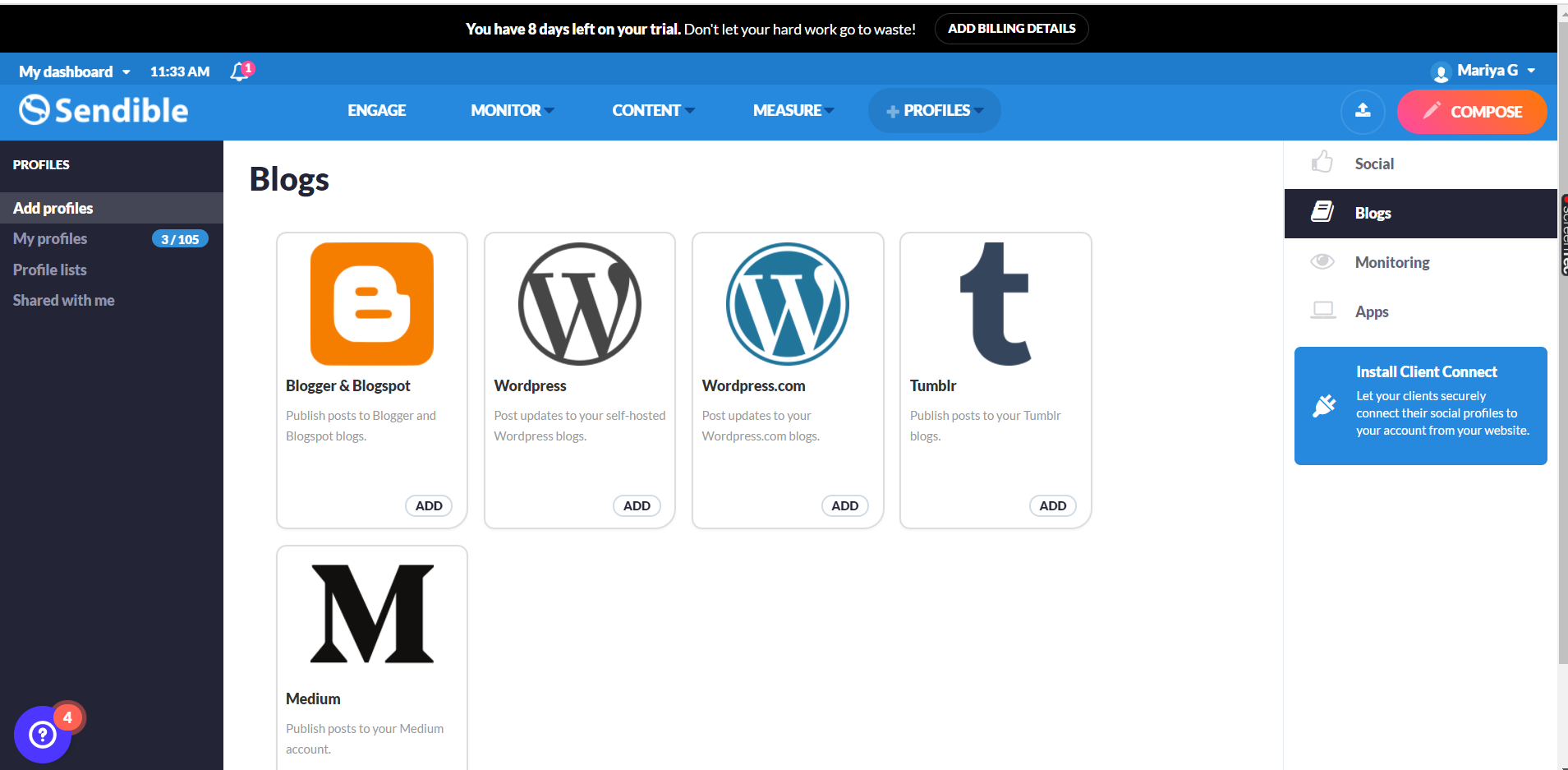
Task: Expand the Measure menu
Action: (x=794, y=110)
